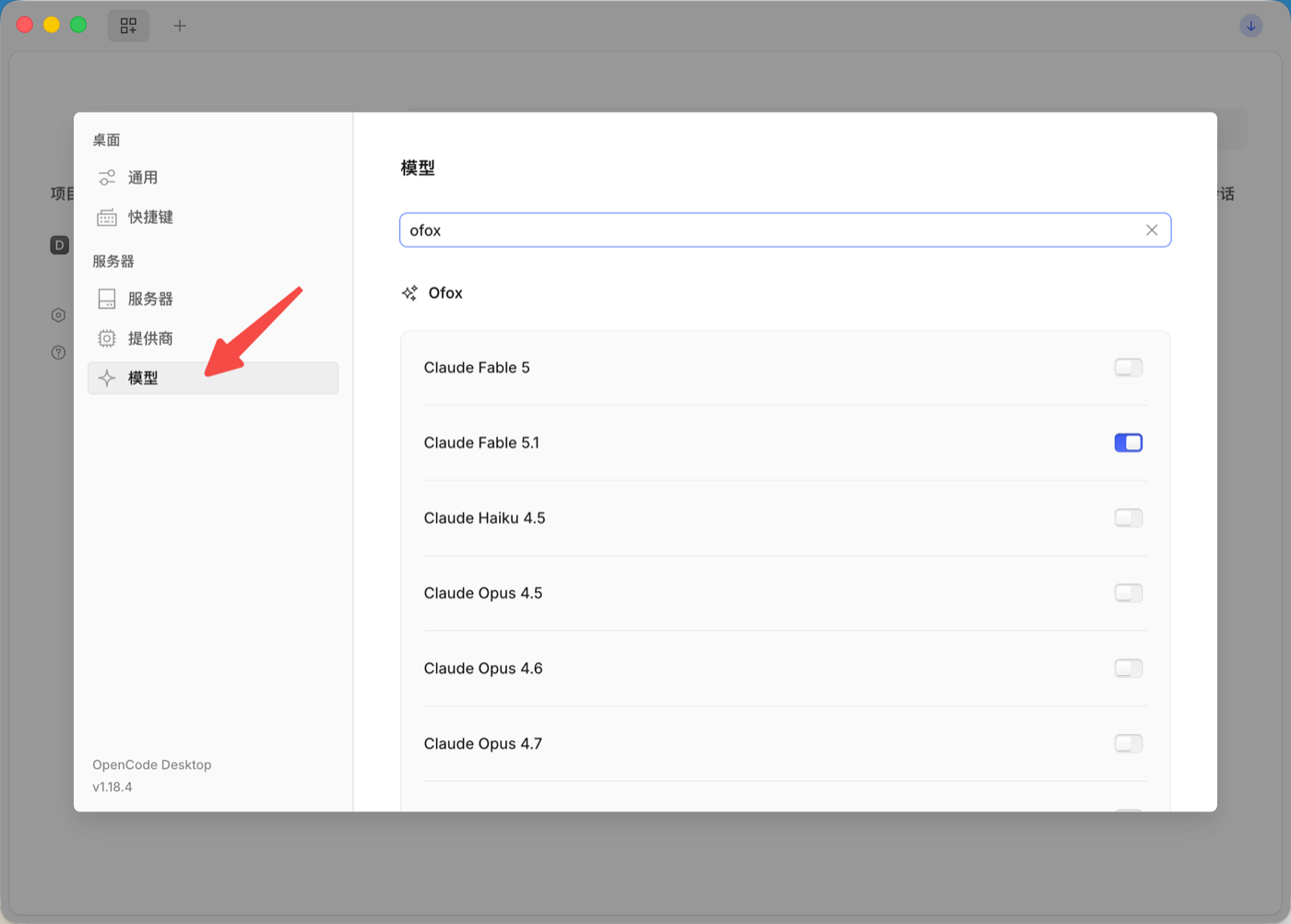Screen dimensions: 1291x924
Task: Click the Claude Haiku 4.5 model name
Action: tap(485, 518)
